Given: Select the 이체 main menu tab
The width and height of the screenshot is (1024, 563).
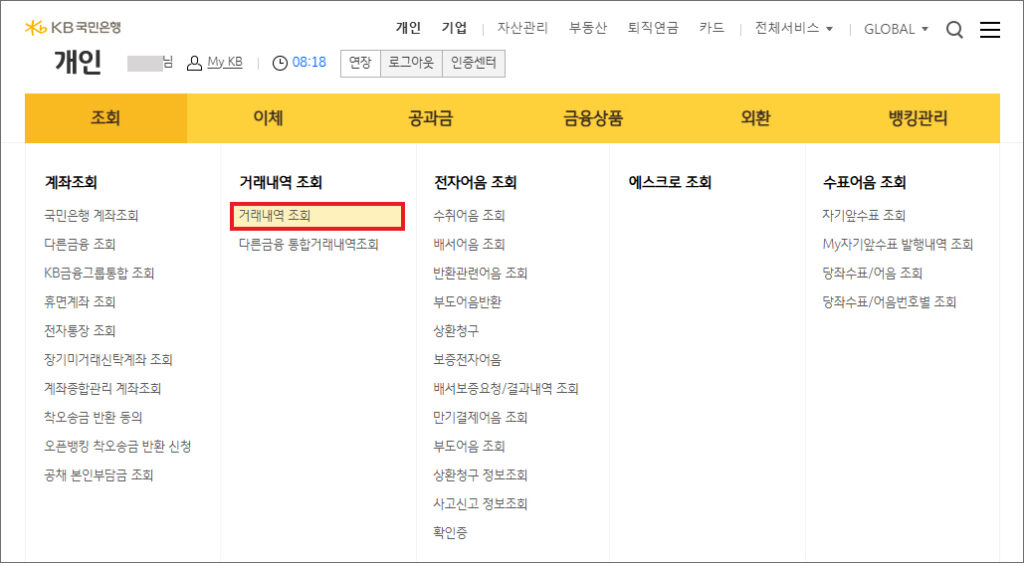Looking at the screenshot, I should click(268, 118).
